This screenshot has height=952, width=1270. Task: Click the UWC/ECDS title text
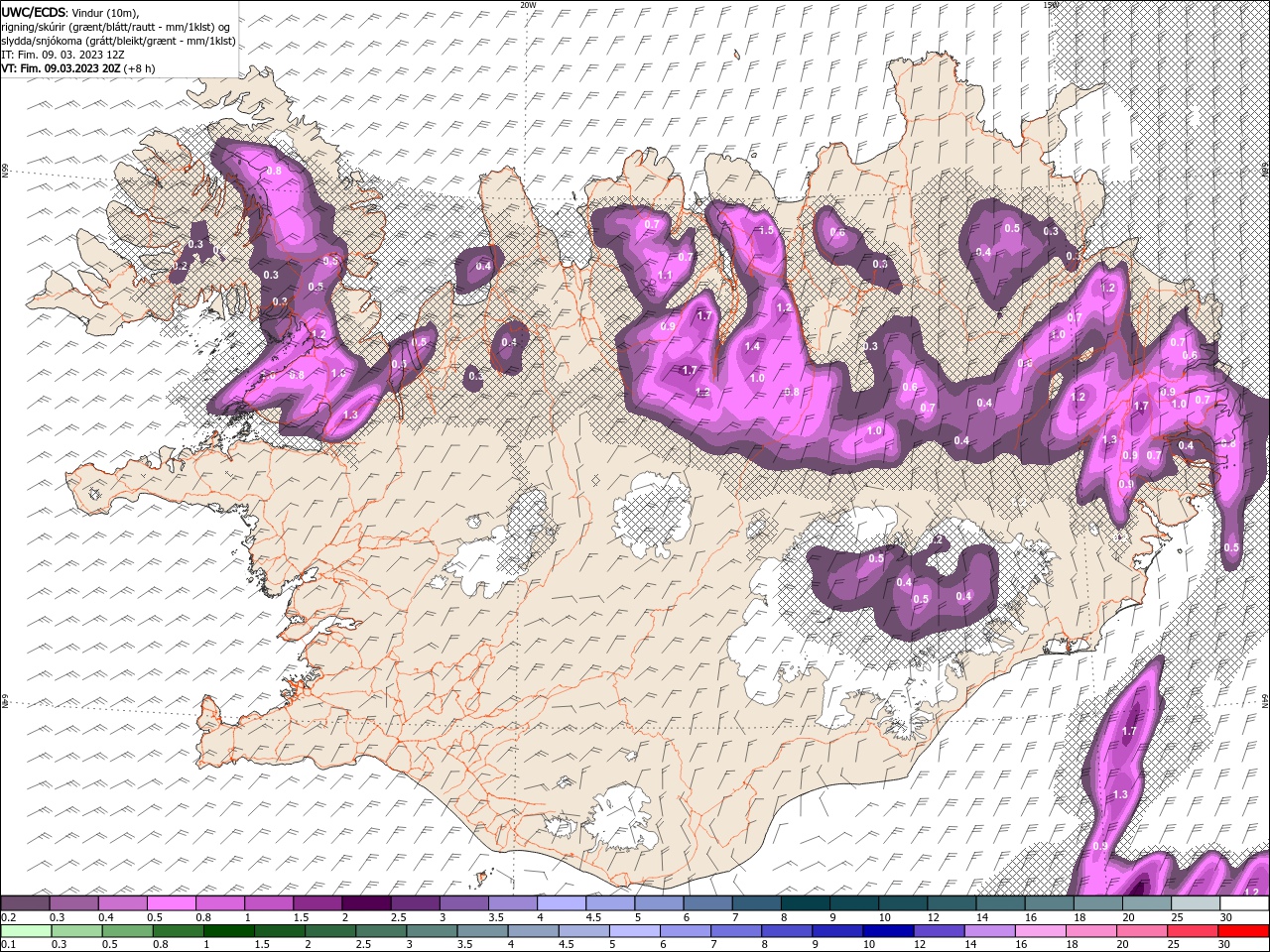tap(34, 12)
